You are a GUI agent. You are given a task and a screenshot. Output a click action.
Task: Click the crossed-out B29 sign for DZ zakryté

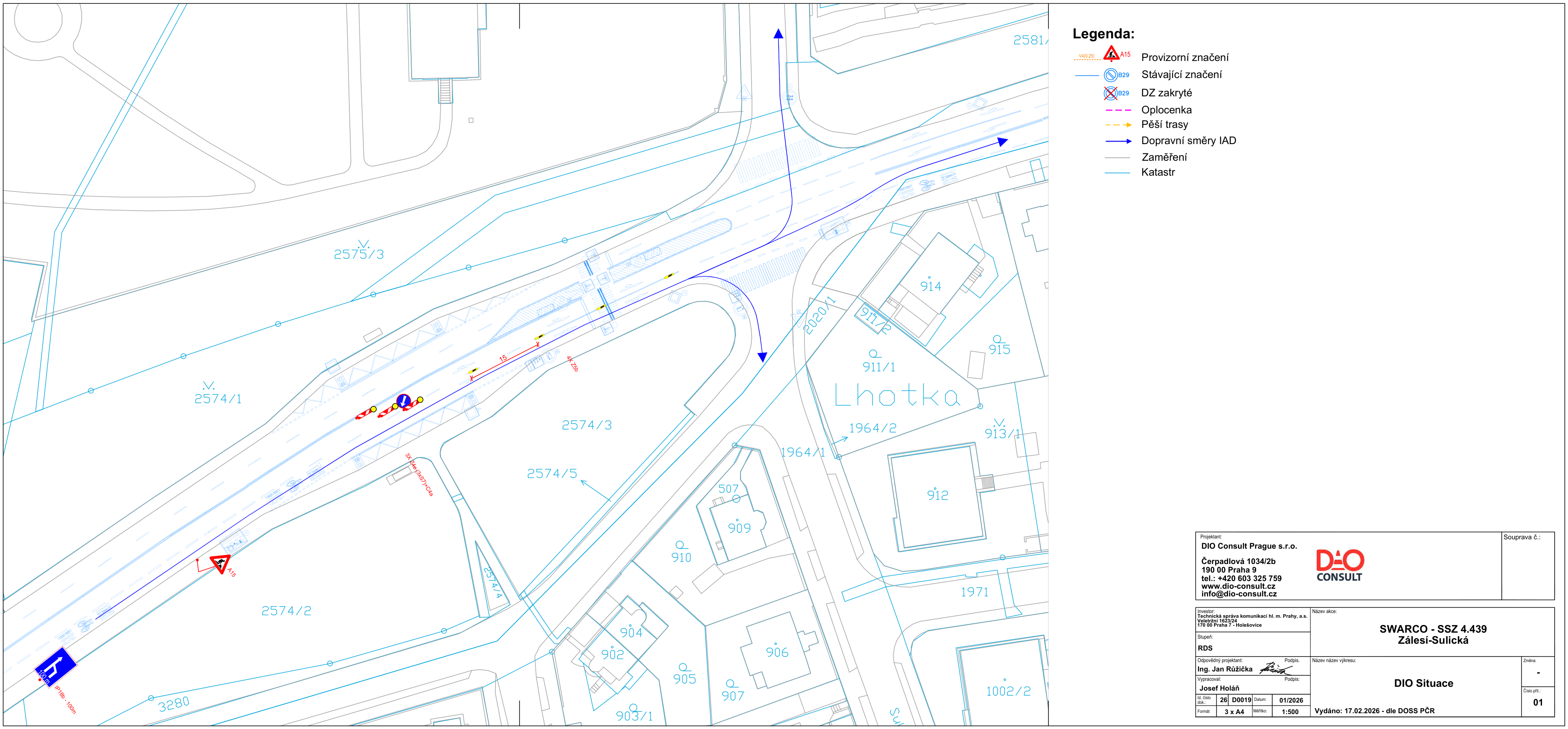coord(1110,93)
